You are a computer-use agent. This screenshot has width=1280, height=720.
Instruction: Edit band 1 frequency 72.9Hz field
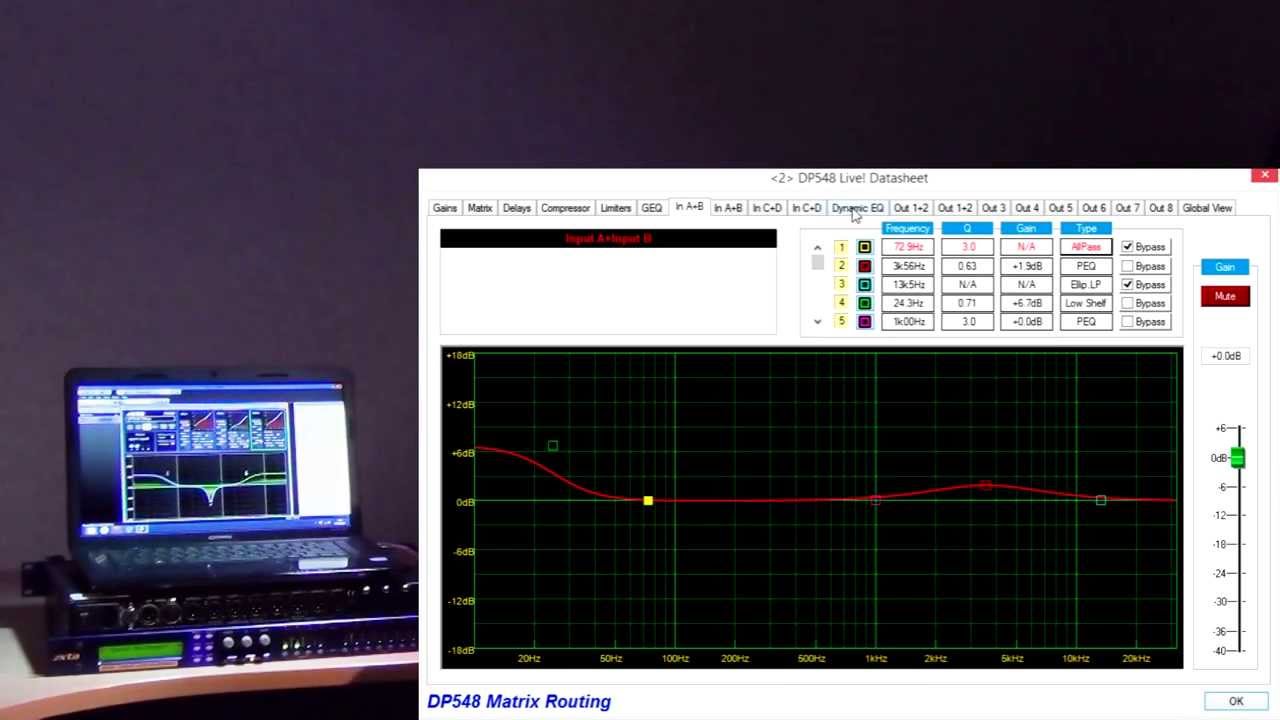(907, 247)
